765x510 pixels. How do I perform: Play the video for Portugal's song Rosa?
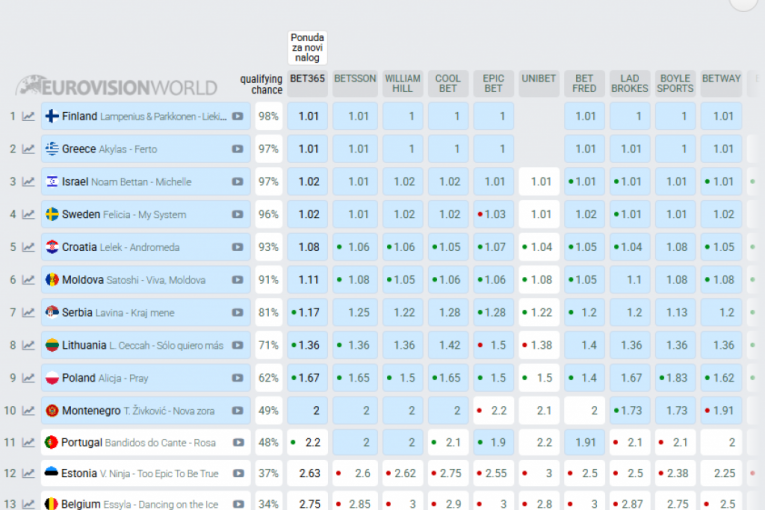pyautogui.click(x=238, y=442)
